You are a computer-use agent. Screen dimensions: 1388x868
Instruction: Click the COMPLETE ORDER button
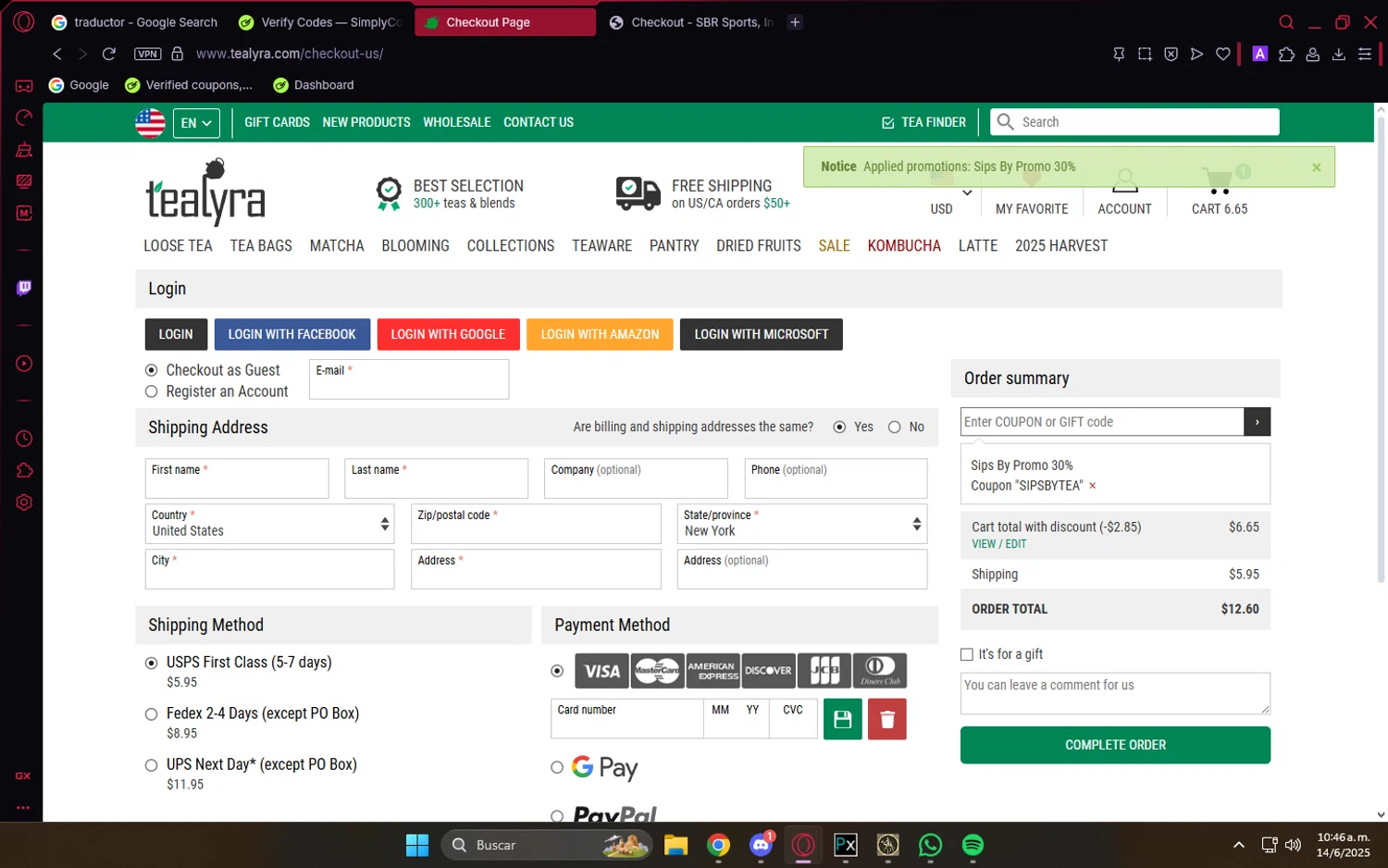click(1115, 745)
